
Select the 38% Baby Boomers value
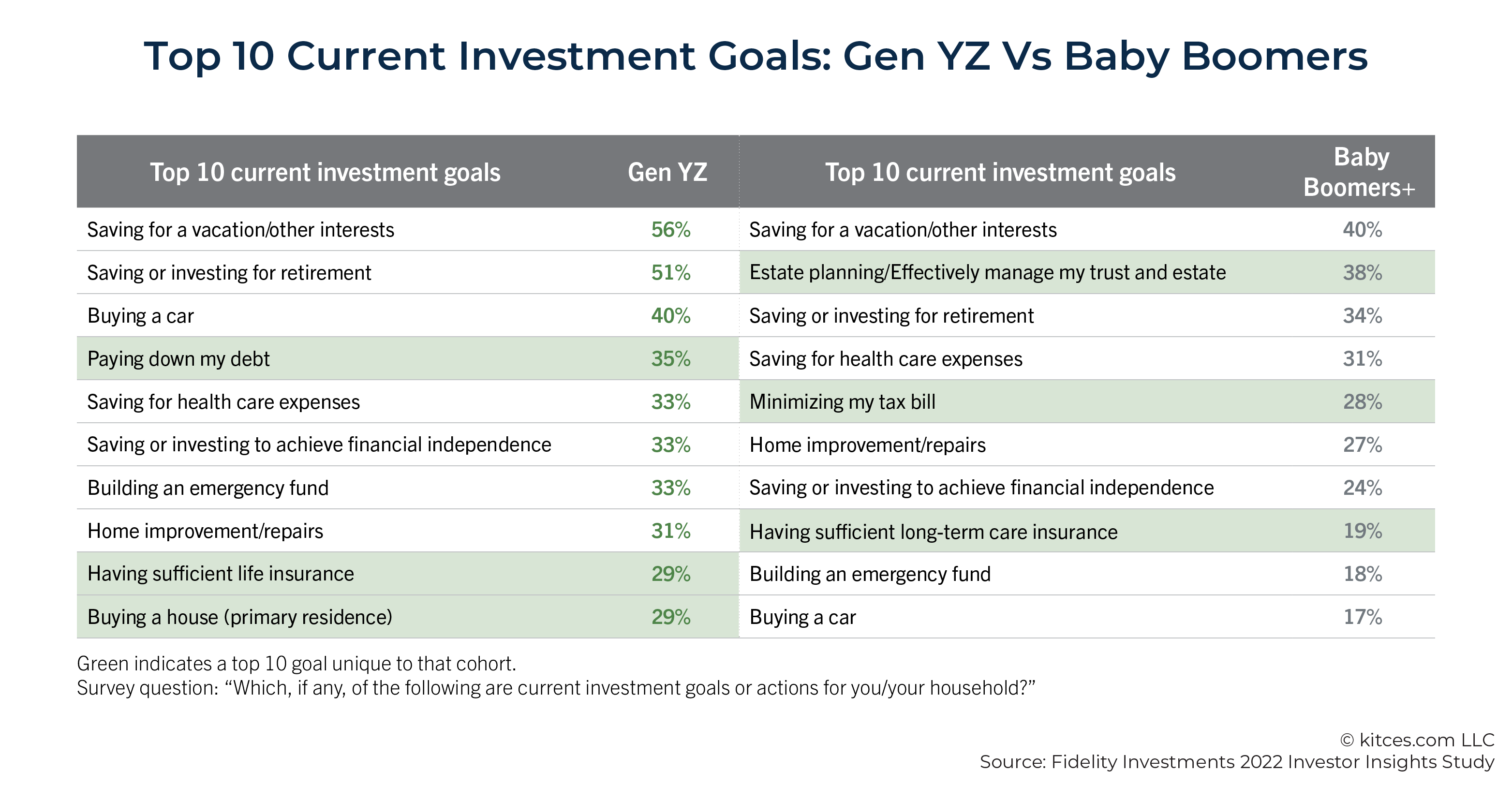point(1363,272)
